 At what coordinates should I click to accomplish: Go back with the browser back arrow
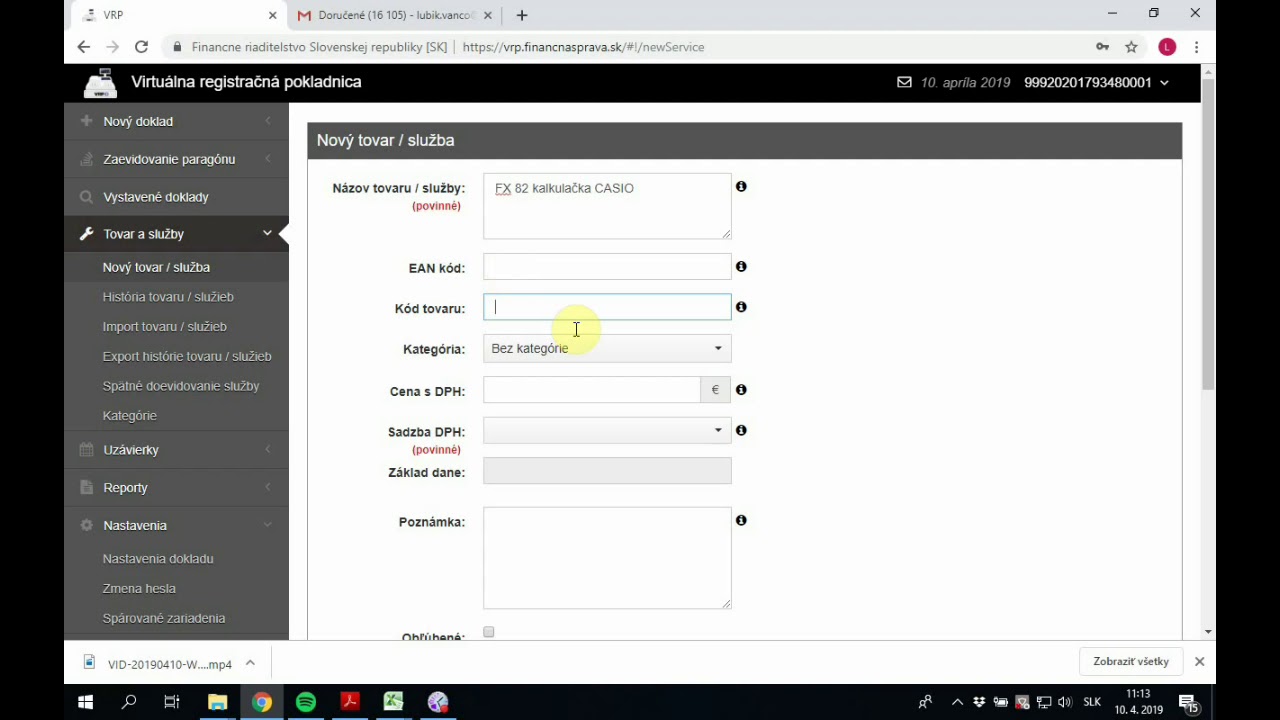coord(84,47)
